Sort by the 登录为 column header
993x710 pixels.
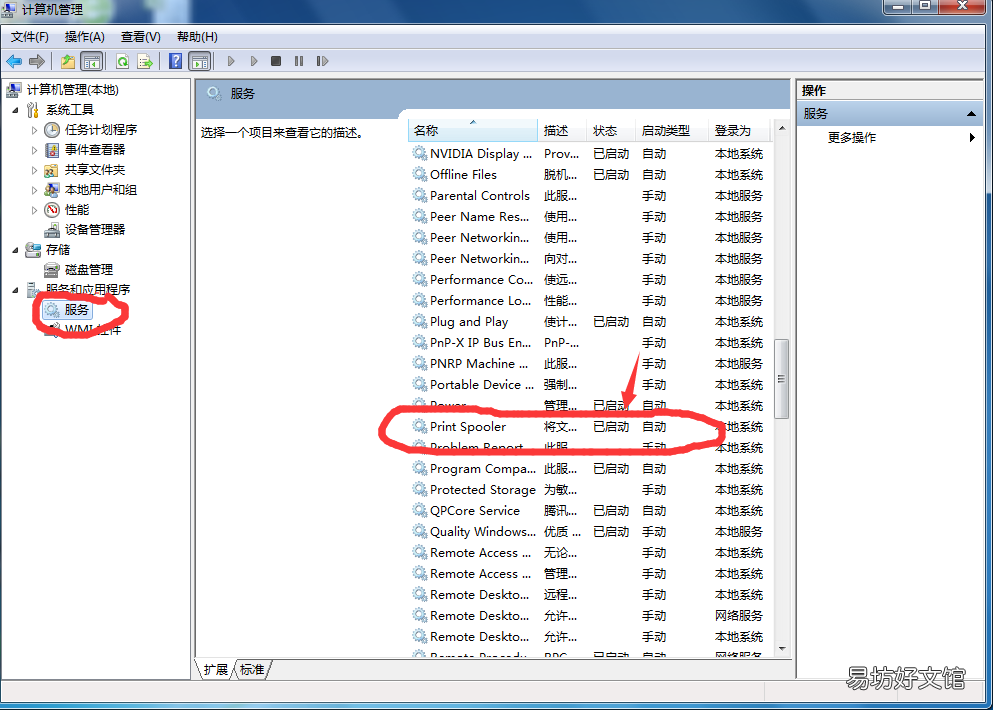coord(740,130)
